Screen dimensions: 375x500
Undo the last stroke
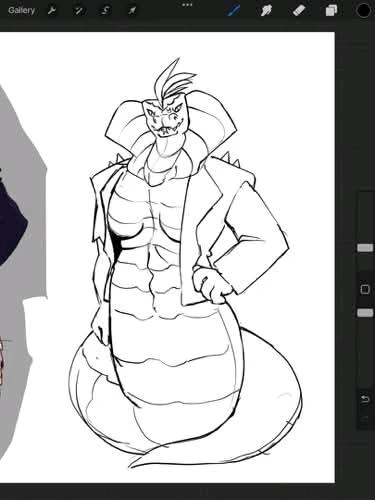point(365,399)
